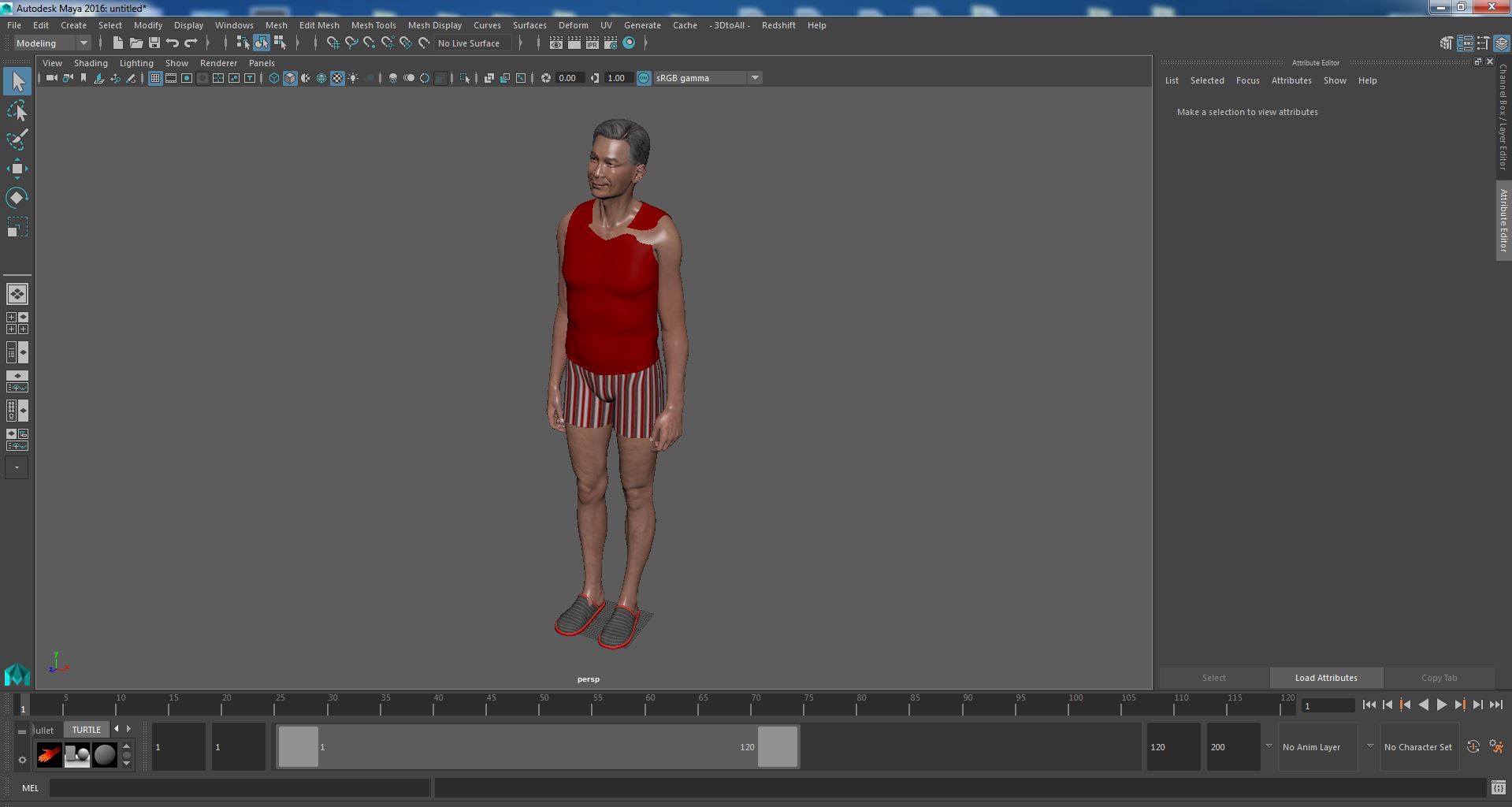This screenshot has width=1512, height=807.
Task: Open Render Settings icon
Action: point(611,43)
